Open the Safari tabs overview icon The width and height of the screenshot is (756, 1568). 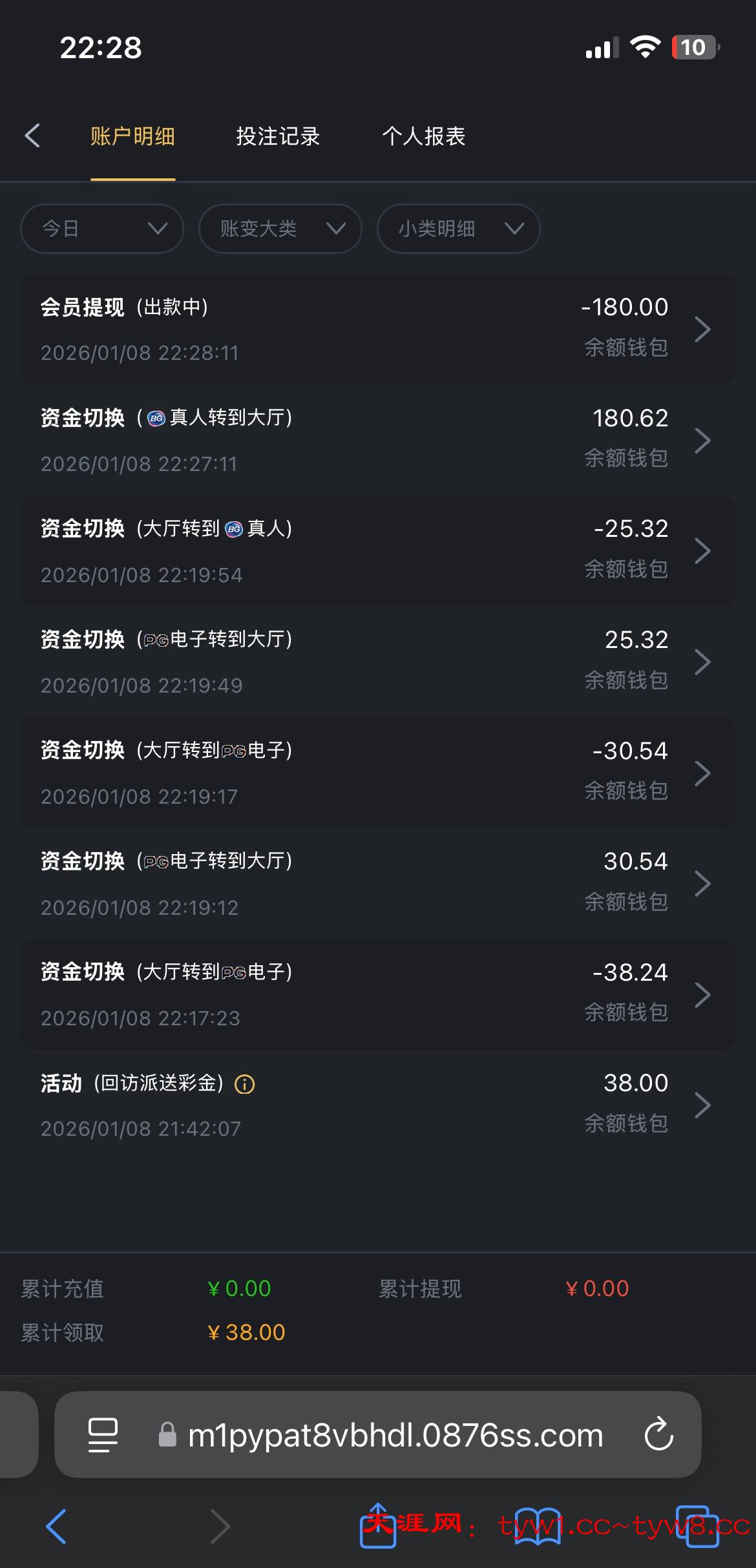point(697,1526)
